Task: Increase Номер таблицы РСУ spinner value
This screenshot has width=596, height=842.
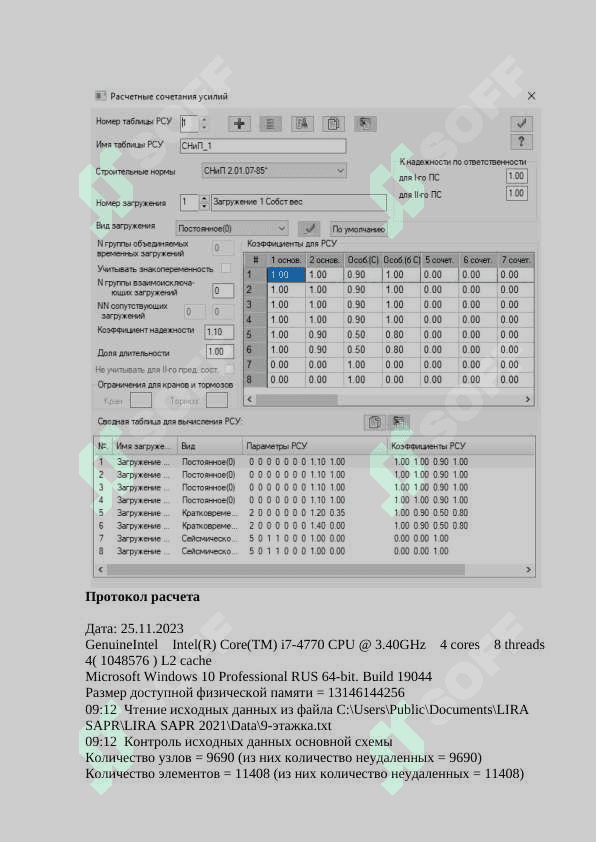Action: point(204,120)
